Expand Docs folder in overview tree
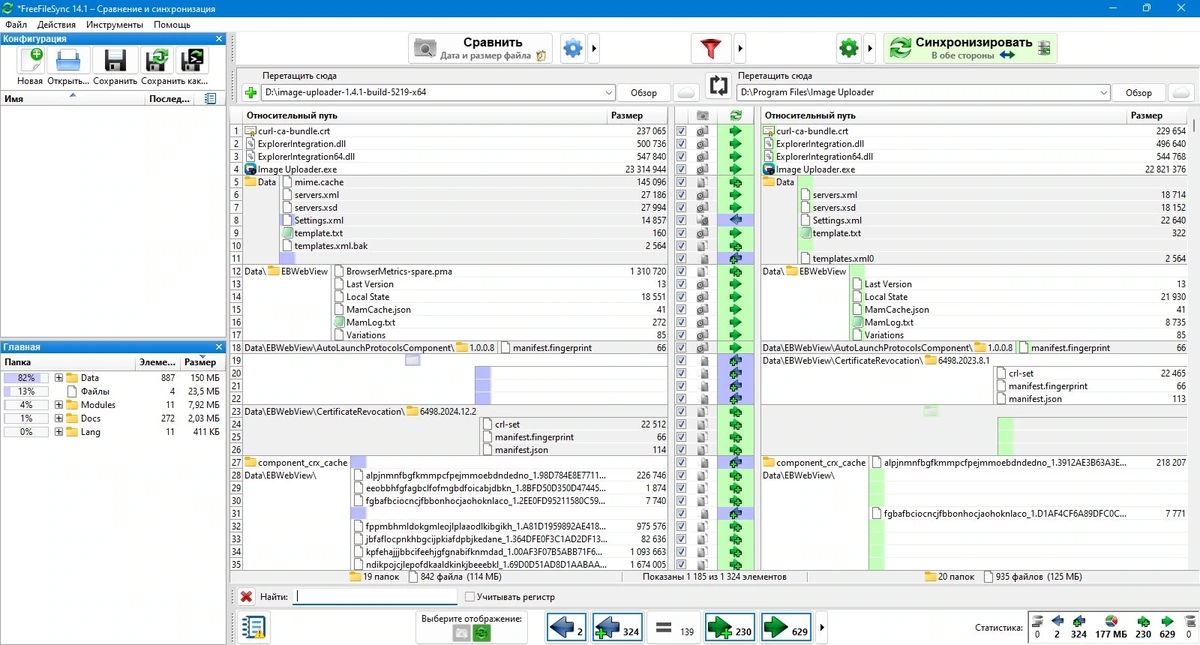1200x645 pixels. pyautogui.click(x=59, y=418)
